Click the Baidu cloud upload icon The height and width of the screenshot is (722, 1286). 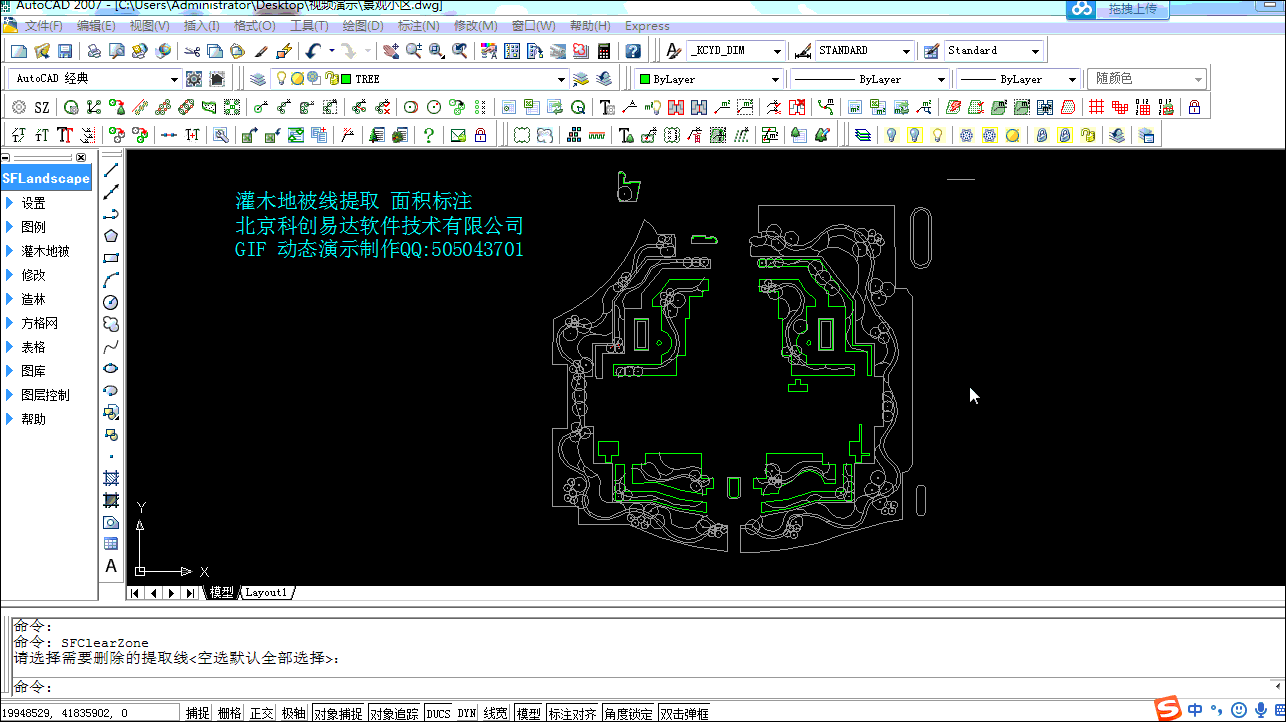click(x=1082, y=9)
